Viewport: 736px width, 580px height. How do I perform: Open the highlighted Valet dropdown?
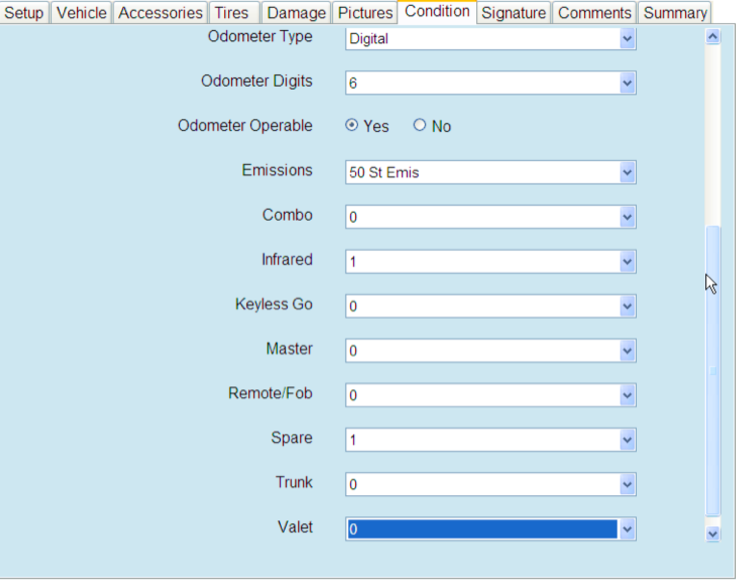pyautogui.click(x=627, y=529)
